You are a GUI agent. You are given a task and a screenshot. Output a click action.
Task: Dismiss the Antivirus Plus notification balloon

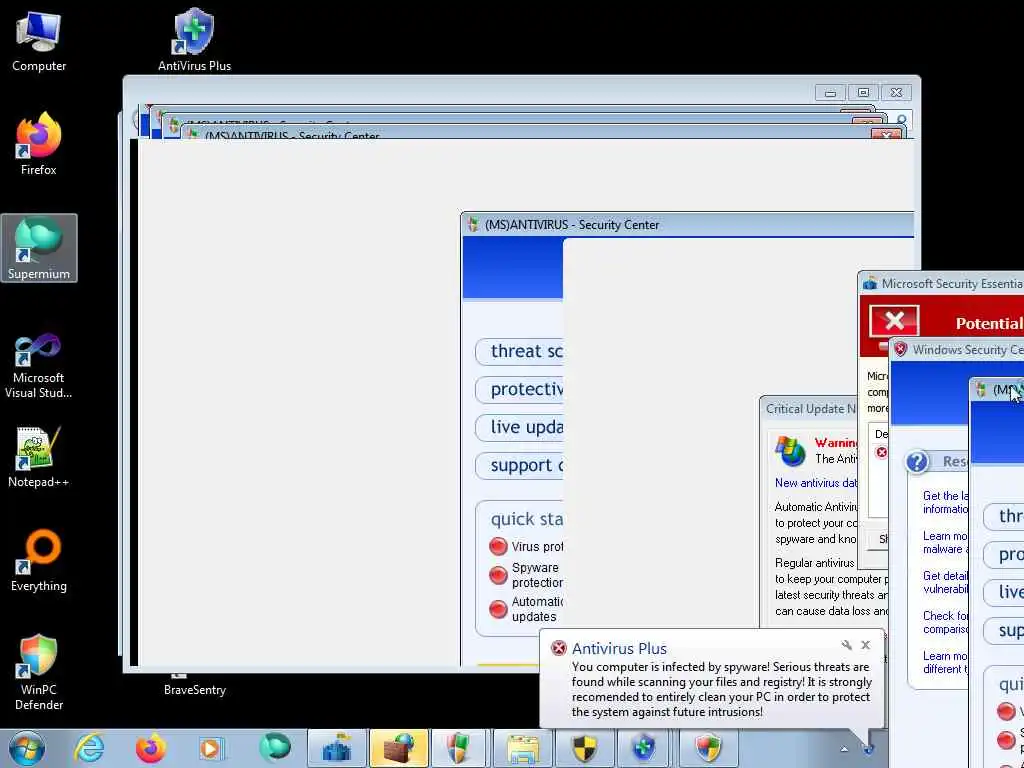tap(866, 645)
